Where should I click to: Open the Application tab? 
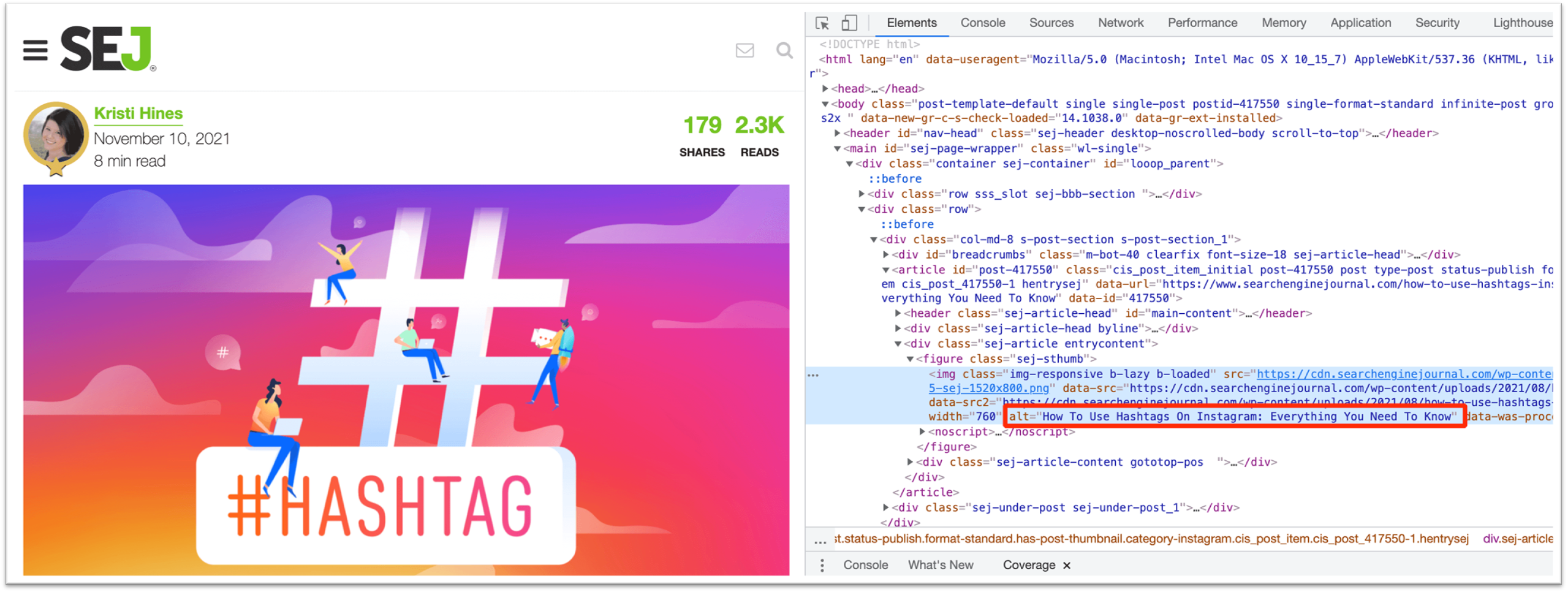coord(1360,23)
